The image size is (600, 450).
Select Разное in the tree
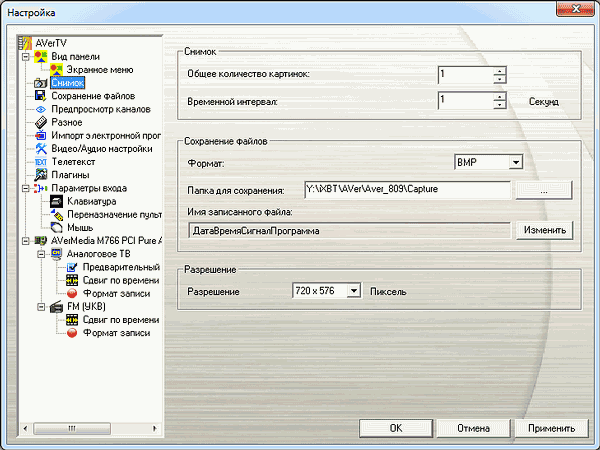tap(67, 122)
